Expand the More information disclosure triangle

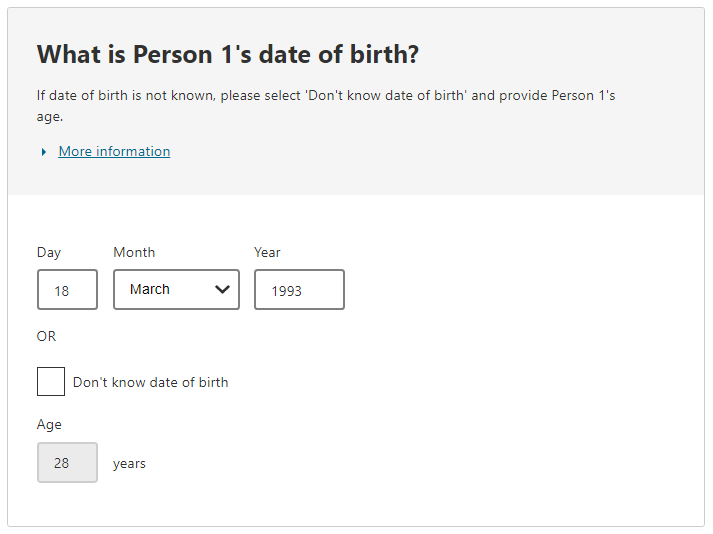pos(44,152)
